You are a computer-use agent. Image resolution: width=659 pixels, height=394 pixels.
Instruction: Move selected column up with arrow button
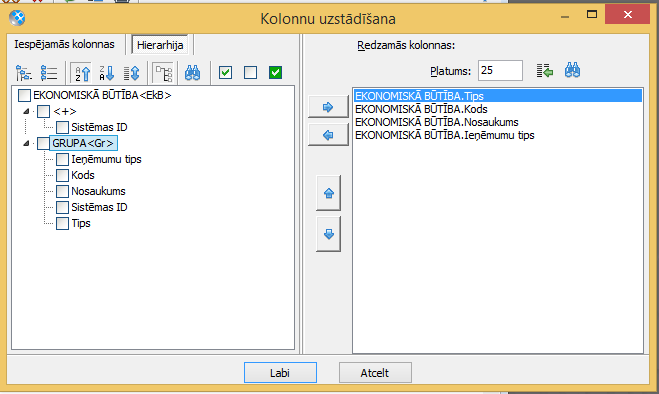coord(329,193)
